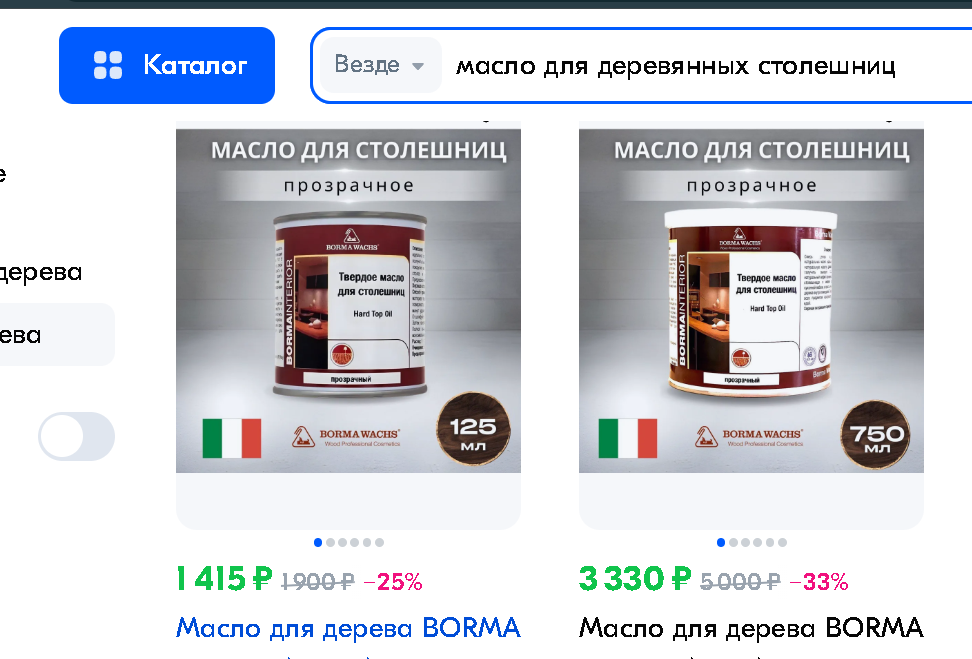
Task: Select the highlighted sidebar category ending in ева
Action: click(57, 335)
